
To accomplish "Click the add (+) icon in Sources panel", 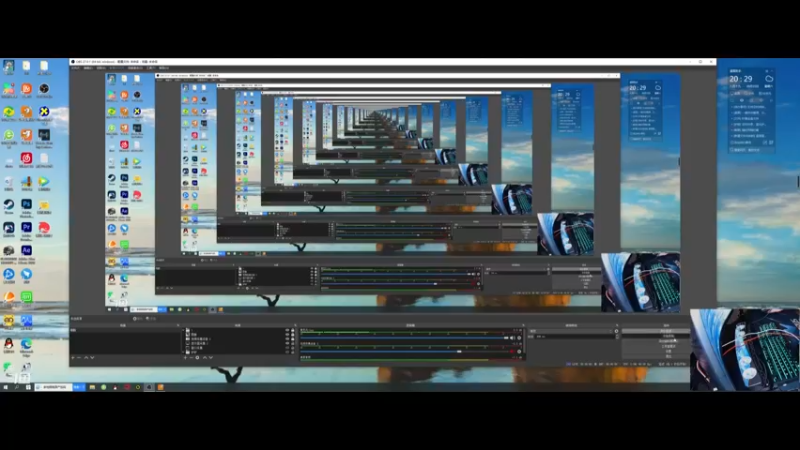I will coord(185,358).
